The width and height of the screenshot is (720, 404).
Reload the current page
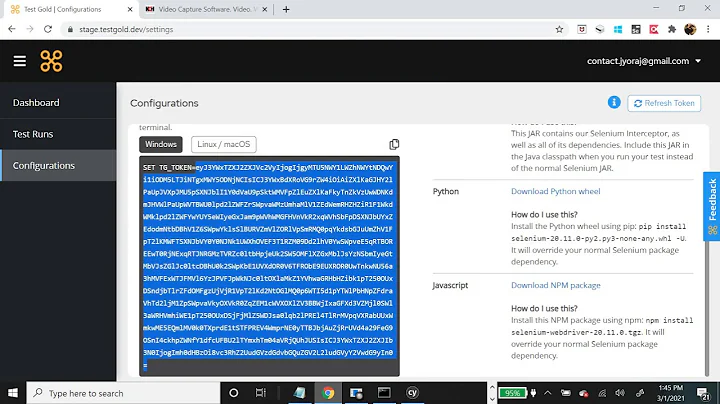48,29
